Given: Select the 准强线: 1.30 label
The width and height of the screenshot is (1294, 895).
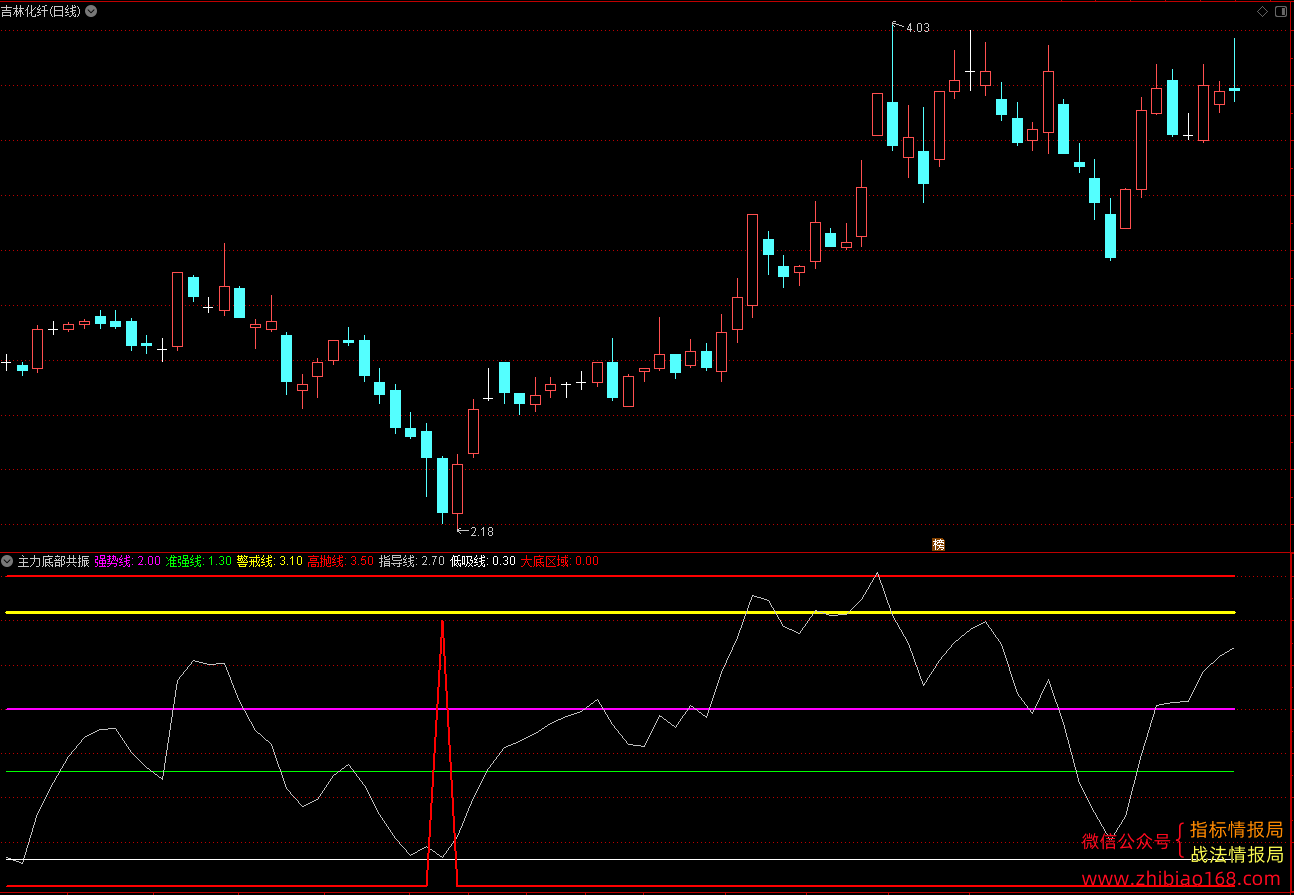Looking at the screenshot, I should [198, 561].
